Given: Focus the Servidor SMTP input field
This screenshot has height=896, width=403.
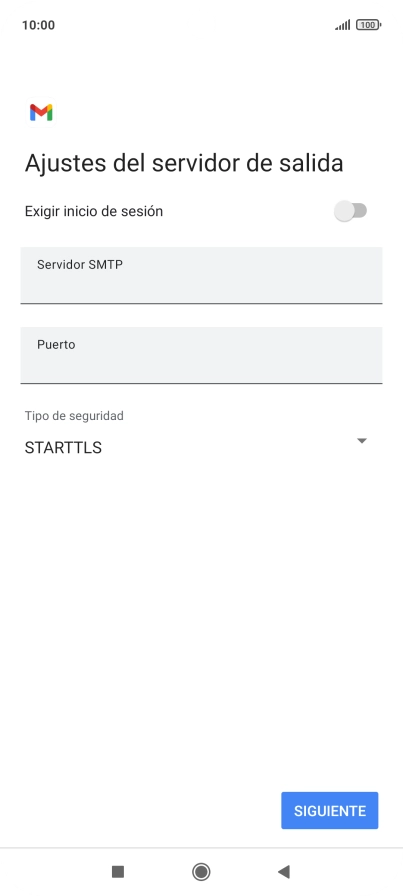Looking at the screenshot, I should click(201, 275).
